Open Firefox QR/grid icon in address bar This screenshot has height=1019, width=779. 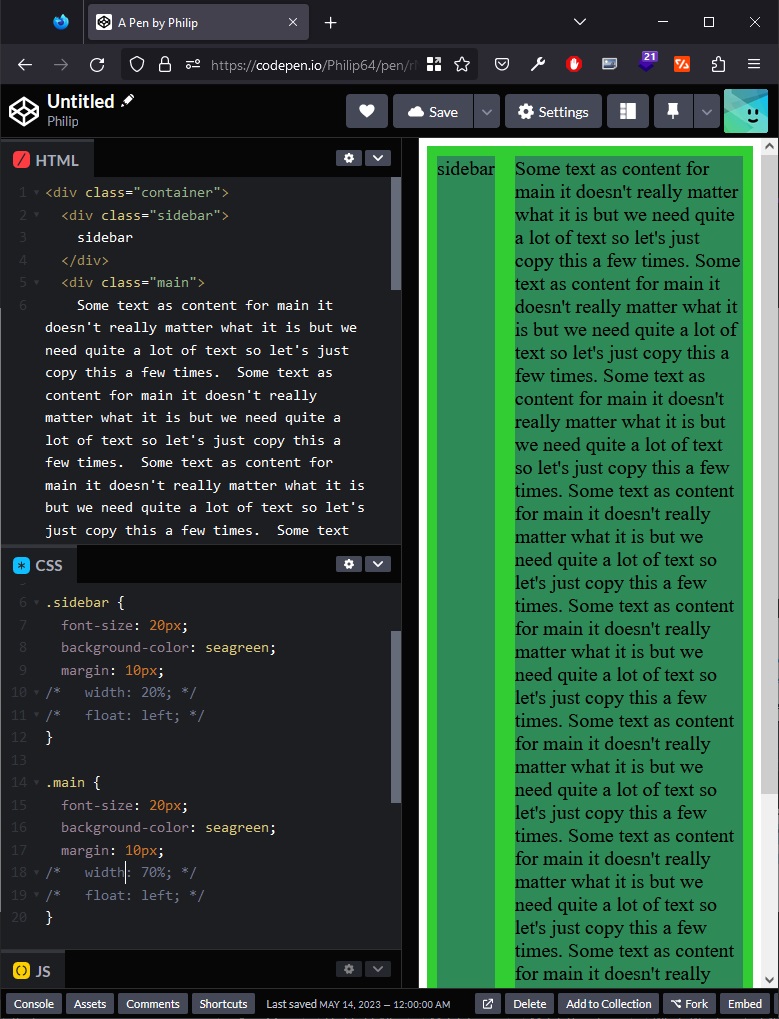[x=434, y=64]
